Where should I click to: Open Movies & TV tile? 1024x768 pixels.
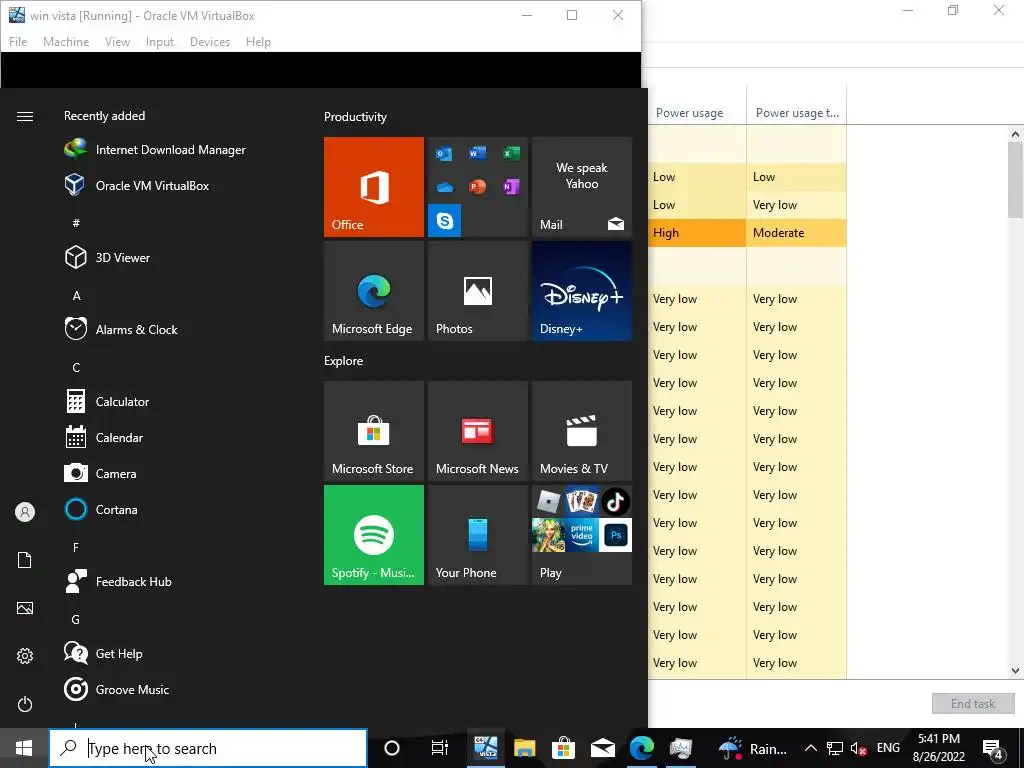pos(582,431)
